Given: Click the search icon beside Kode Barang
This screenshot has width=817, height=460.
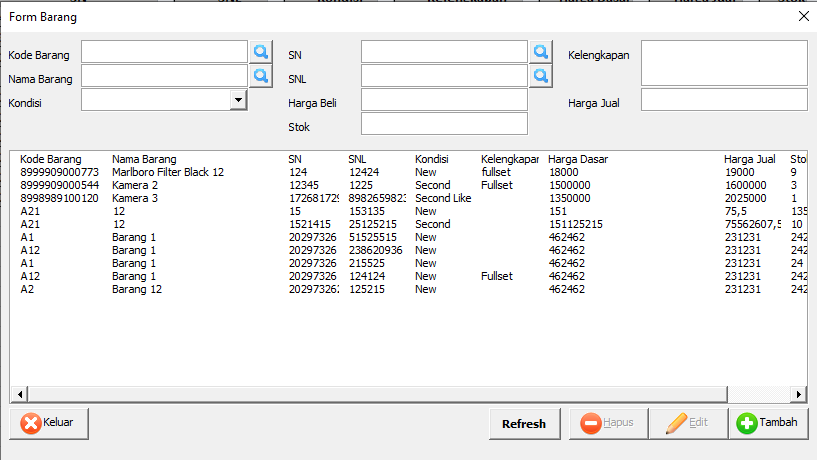Looking at the screenshot, I should tap(260, 51).
